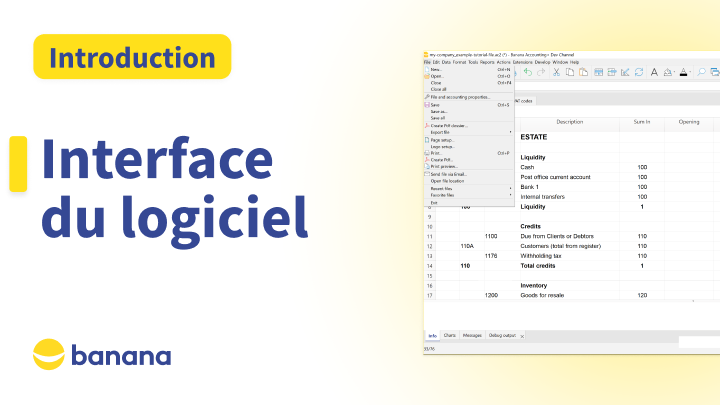Click the envelope icon beside Send file
Screen dimensions: 720x405
point(427,174)
